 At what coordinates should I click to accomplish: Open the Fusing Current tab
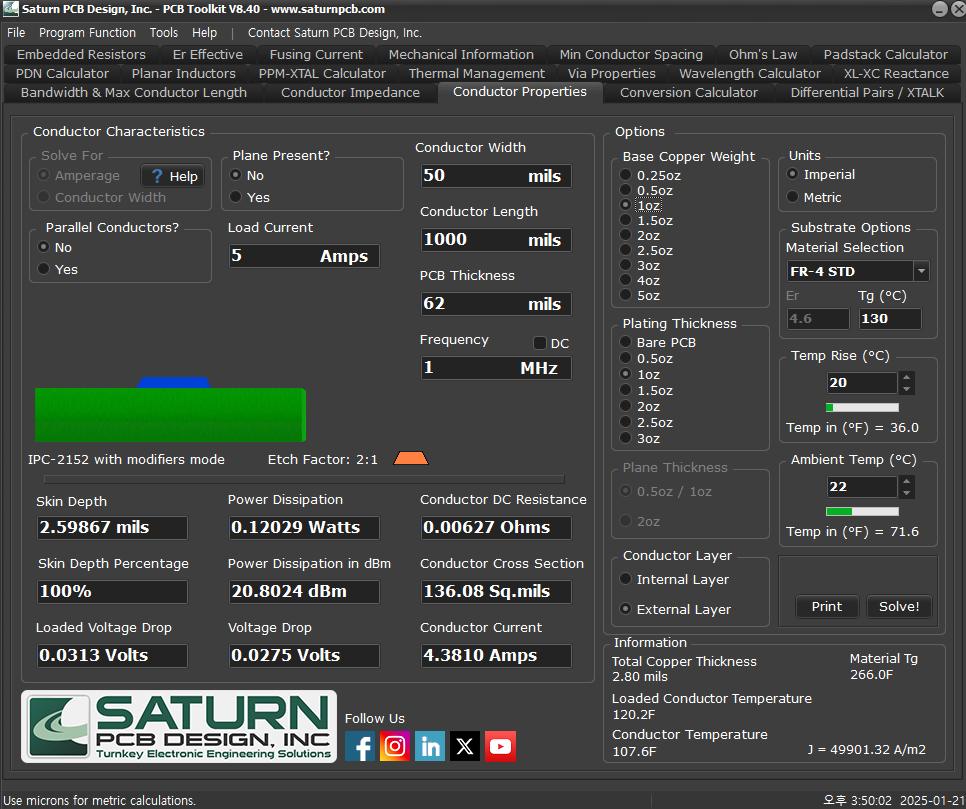point(316,54)
